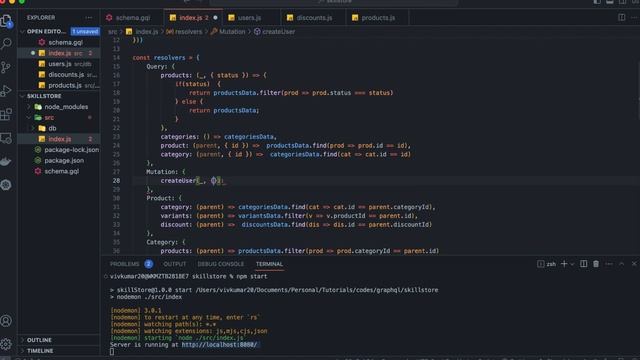
Task: Split the terminal panel
Action: pos(584,264)
